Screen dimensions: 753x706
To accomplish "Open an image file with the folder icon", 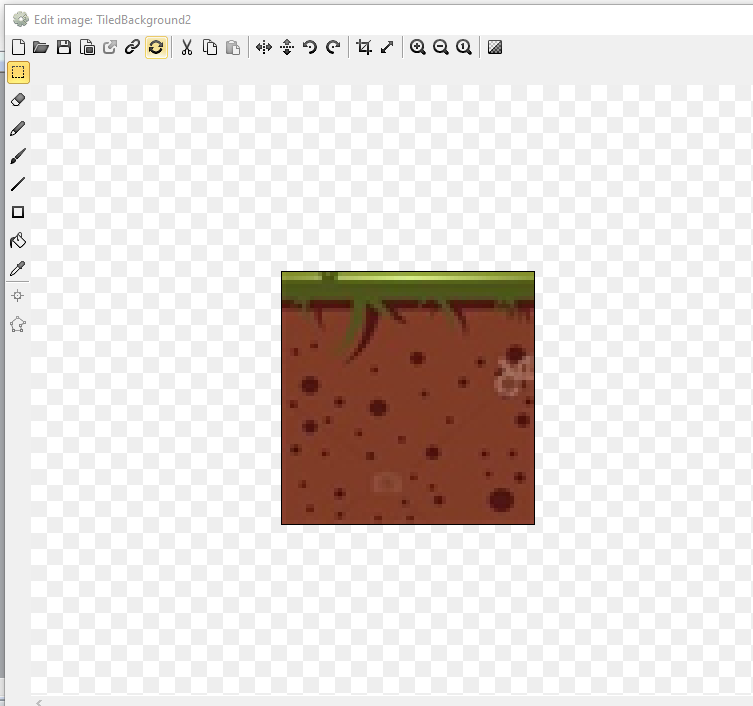I will 41,47.
